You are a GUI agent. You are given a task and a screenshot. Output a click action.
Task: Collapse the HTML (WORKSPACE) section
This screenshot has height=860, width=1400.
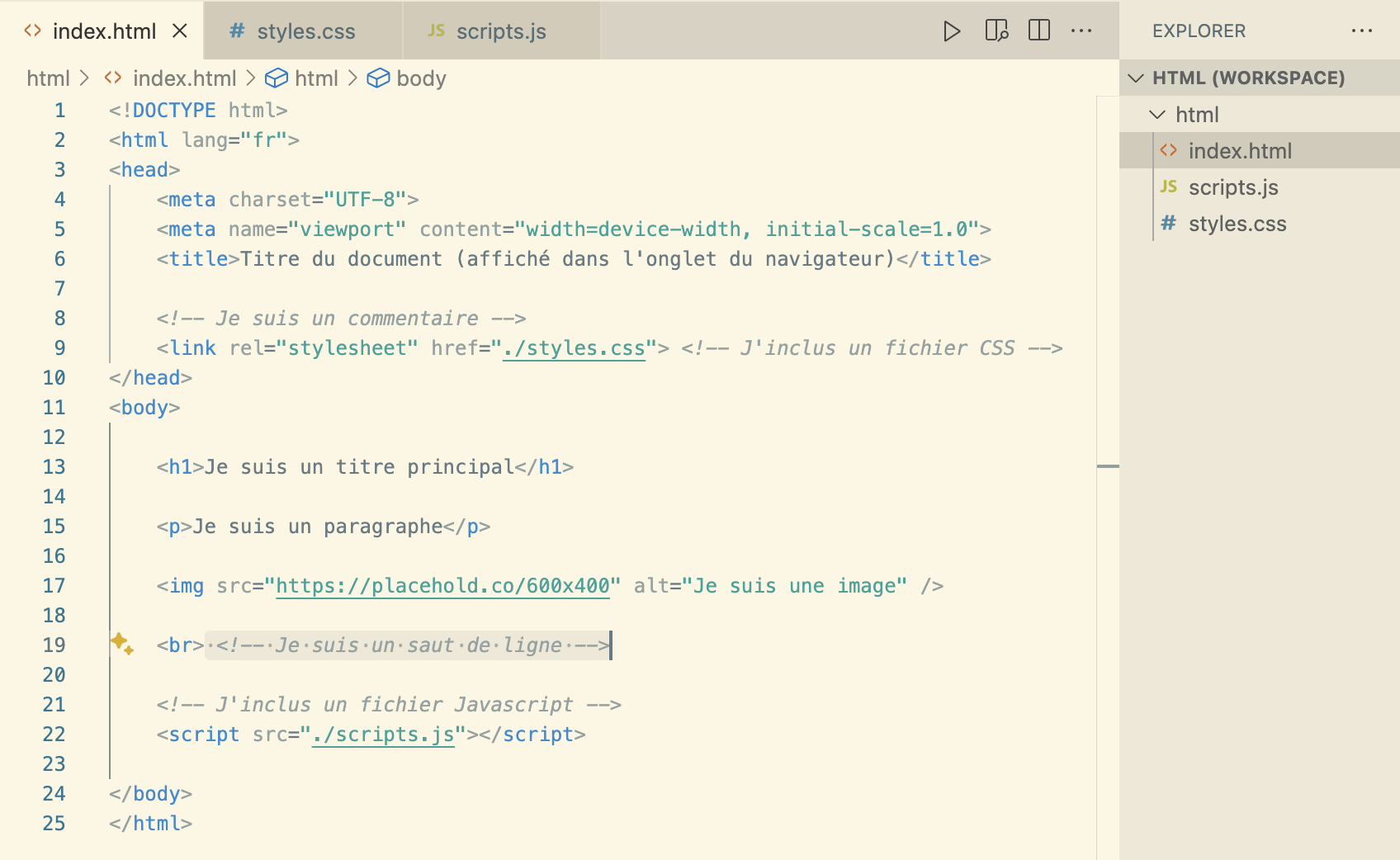pyautogui.click(x=1137, y=78)
